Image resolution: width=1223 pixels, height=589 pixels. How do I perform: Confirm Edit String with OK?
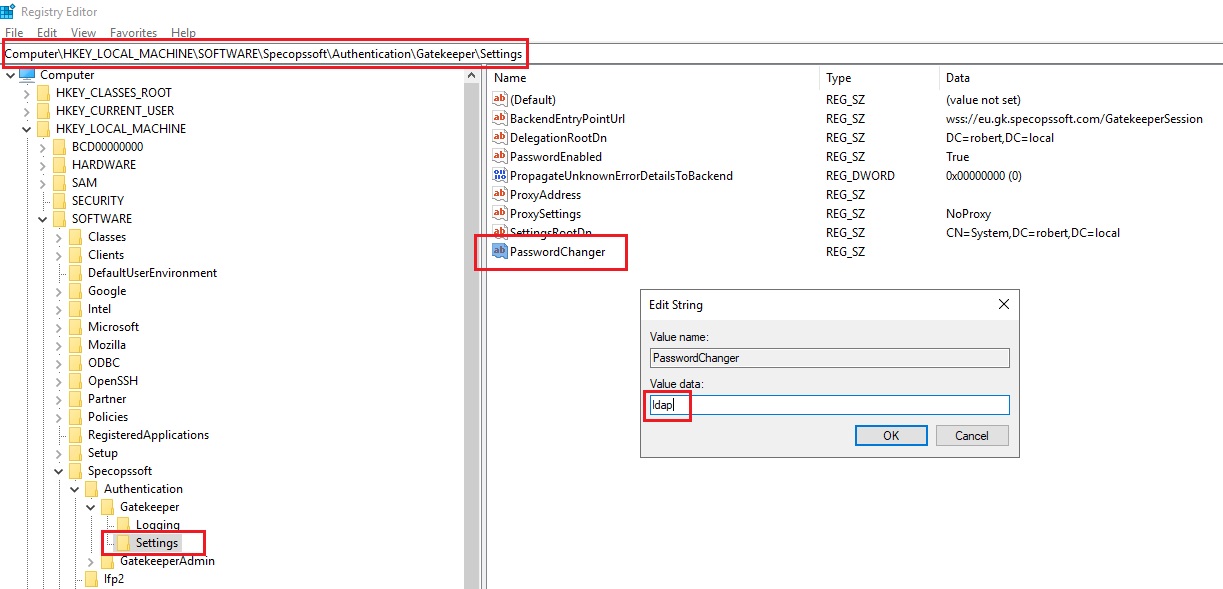[891, 436]
